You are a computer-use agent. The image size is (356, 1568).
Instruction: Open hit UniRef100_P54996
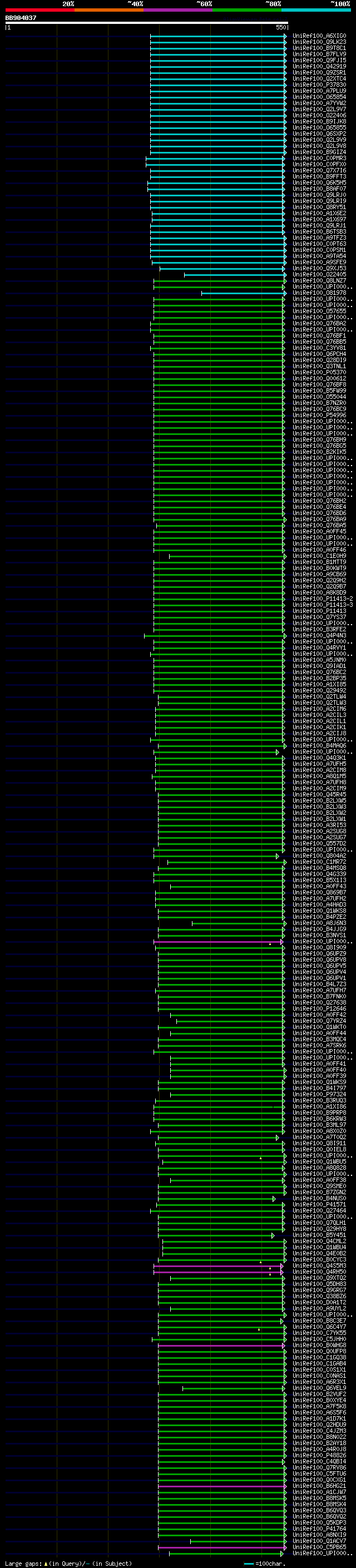click(319, 416)
